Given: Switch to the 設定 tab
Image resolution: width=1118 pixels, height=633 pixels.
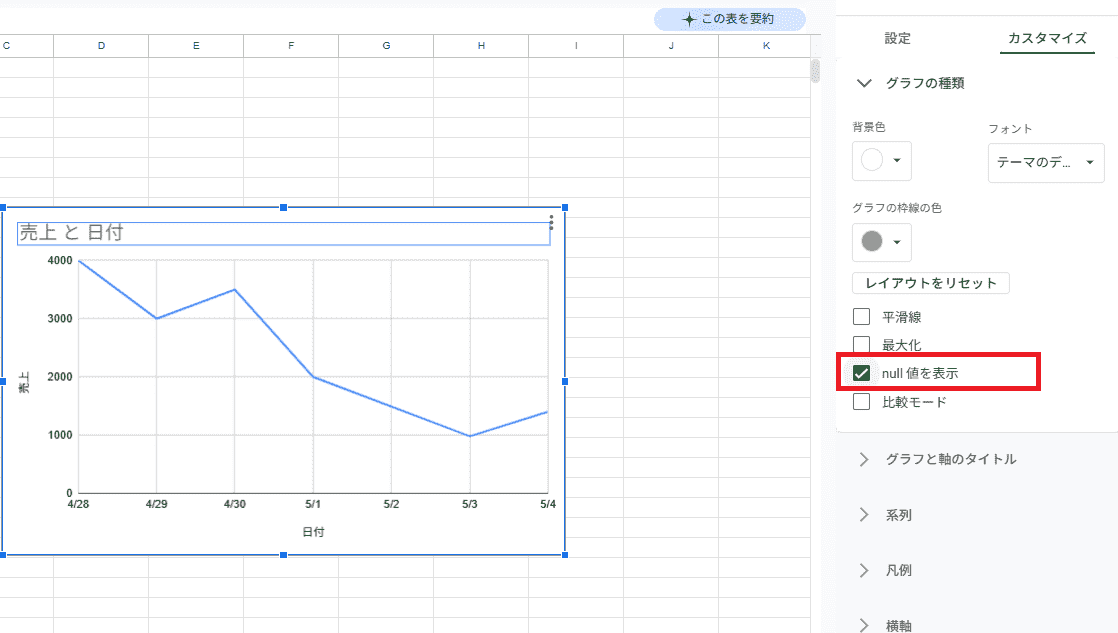Looking at the screenshot, I should tap(897, 38).
